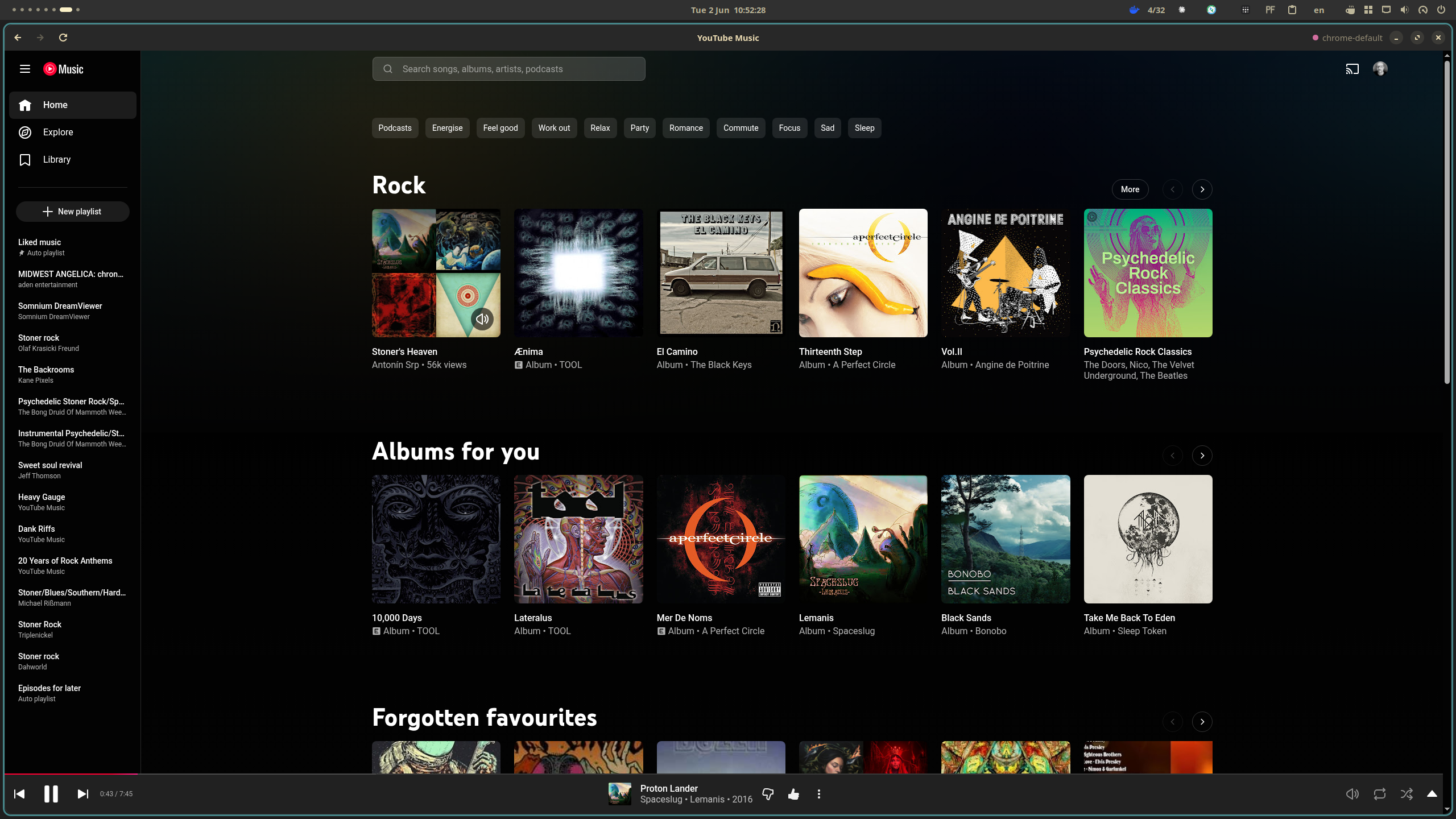Screen dimensions: 1456x819
Task: Choose the Romance chip
Action: (x=686, y=128)
